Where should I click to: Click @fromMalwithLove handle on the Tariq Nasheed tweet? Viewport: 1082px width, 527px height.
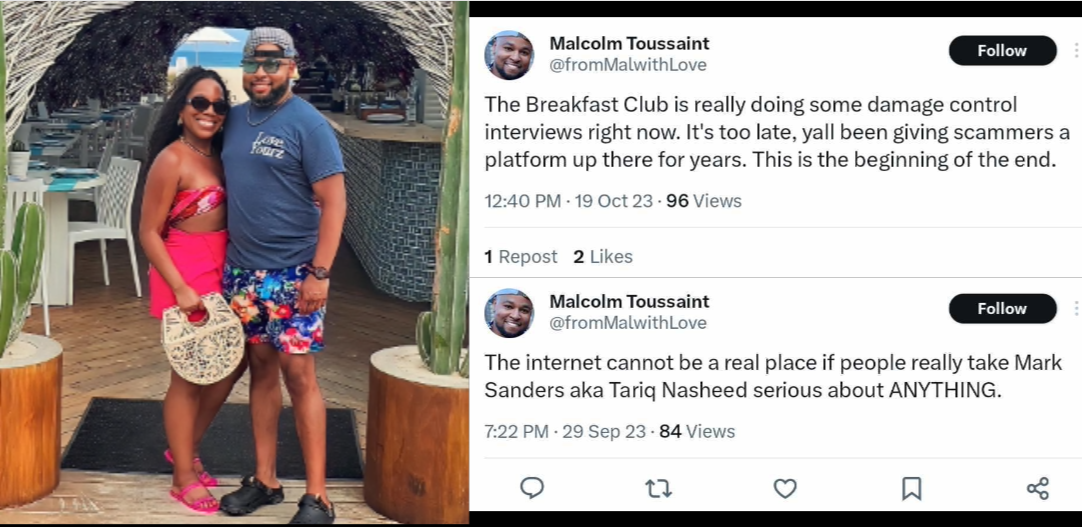627,323
